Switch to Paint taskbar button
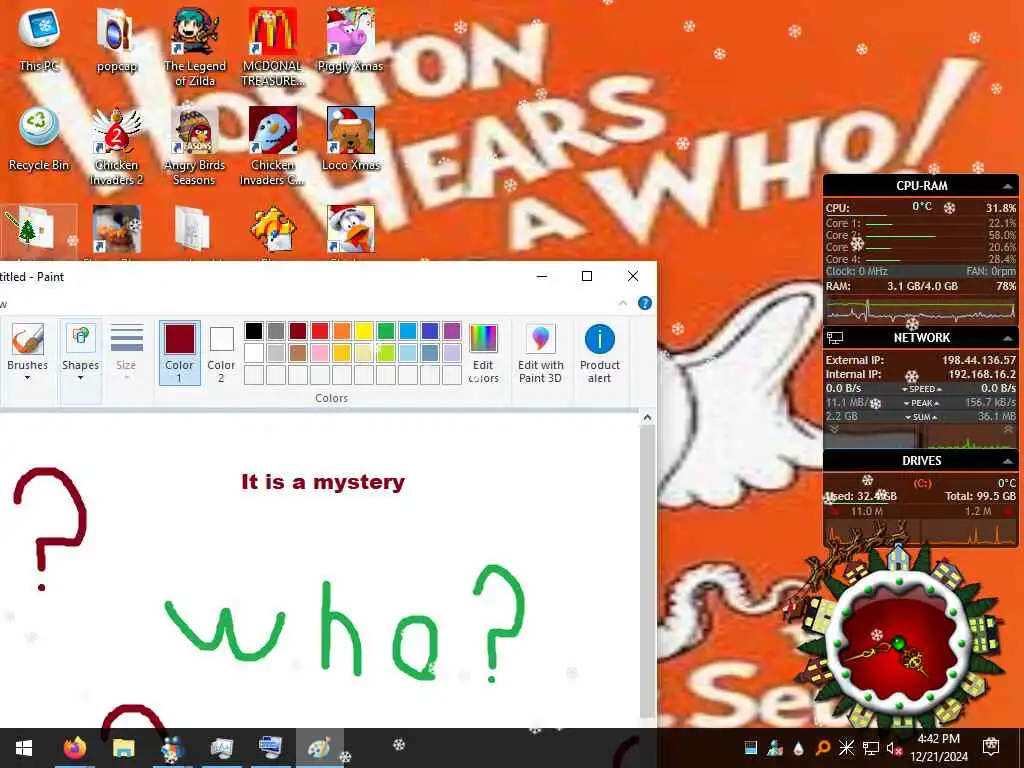This screenshot has height=768, width=1024. tap(319, 748)
